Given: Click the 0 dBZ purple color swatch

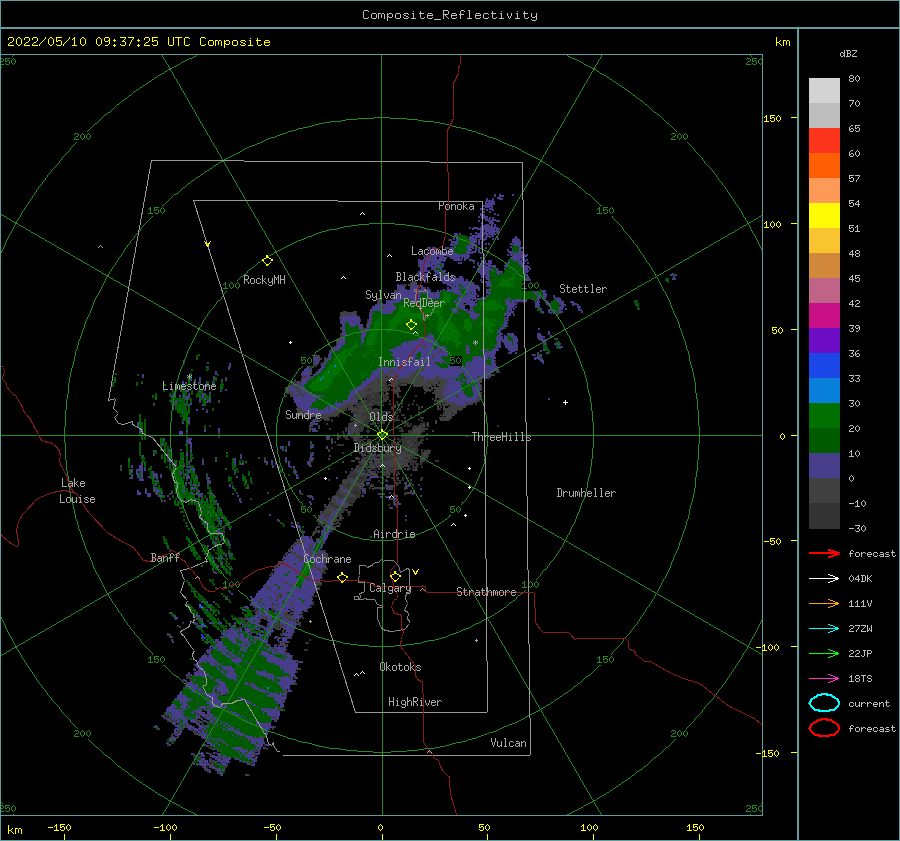Looking at the screenshot, I should pos(824,466).
